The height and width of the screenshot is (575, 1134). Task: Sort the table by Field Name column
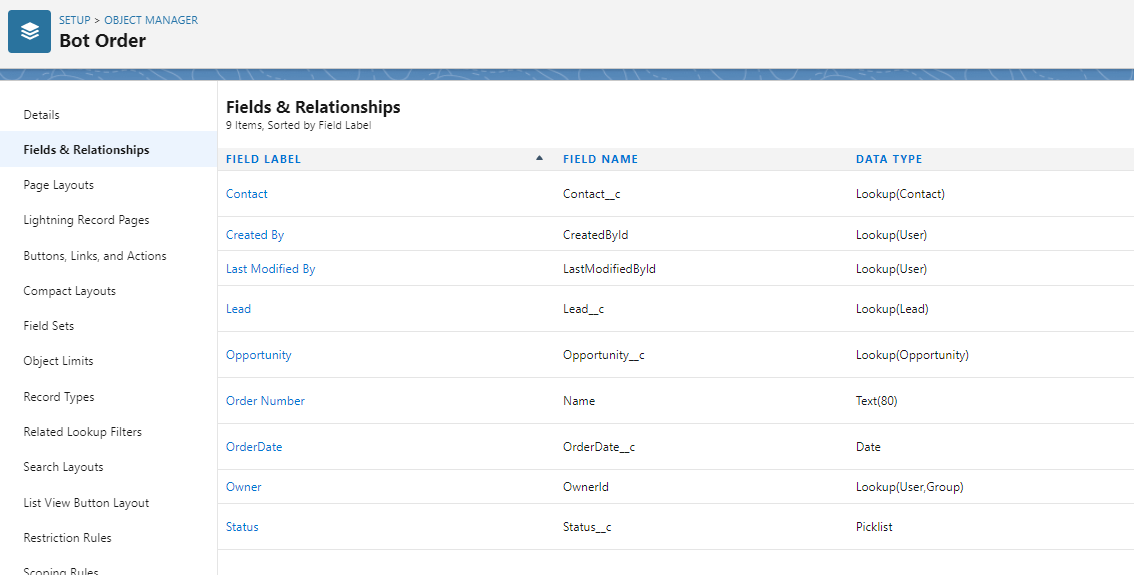point(600,159)
